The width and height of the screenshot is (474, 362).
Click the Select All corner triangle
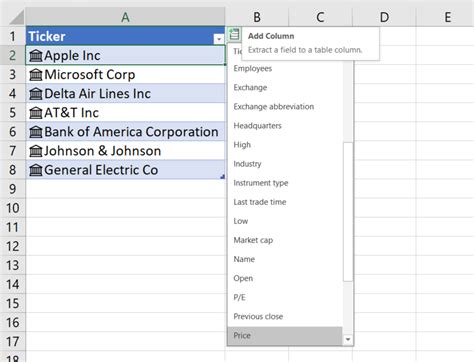(16, 17)
